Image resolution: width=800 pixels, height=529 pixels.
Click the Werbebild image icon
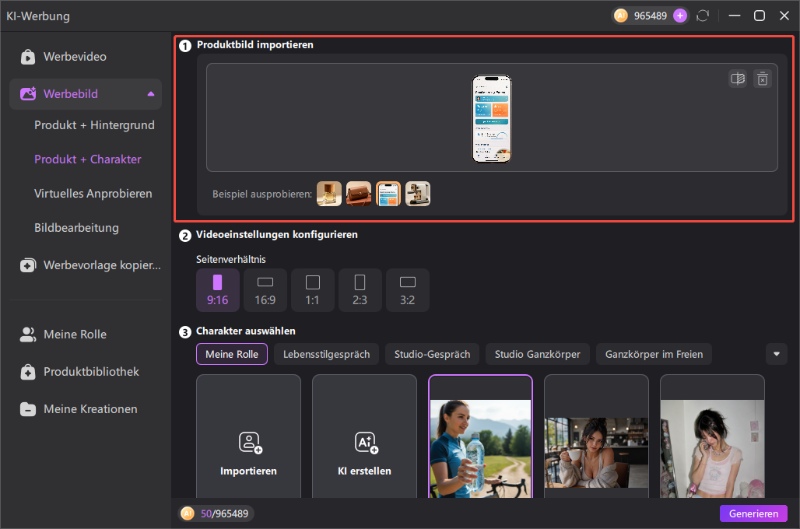[28, 94]
